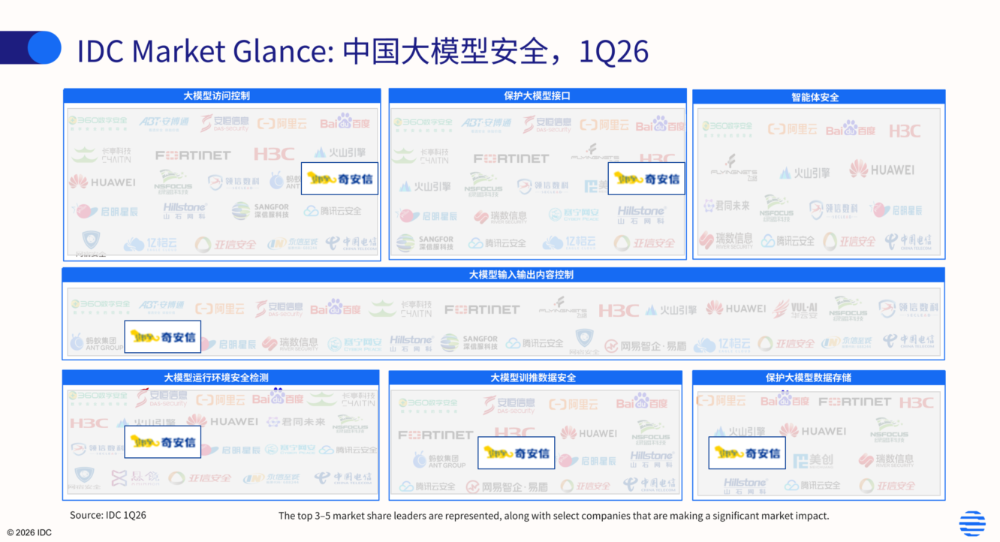Select the 大模型运行环境安全检测 section header
The height and width of the screenshot is (542, 1000).
[x=221, y=377]
